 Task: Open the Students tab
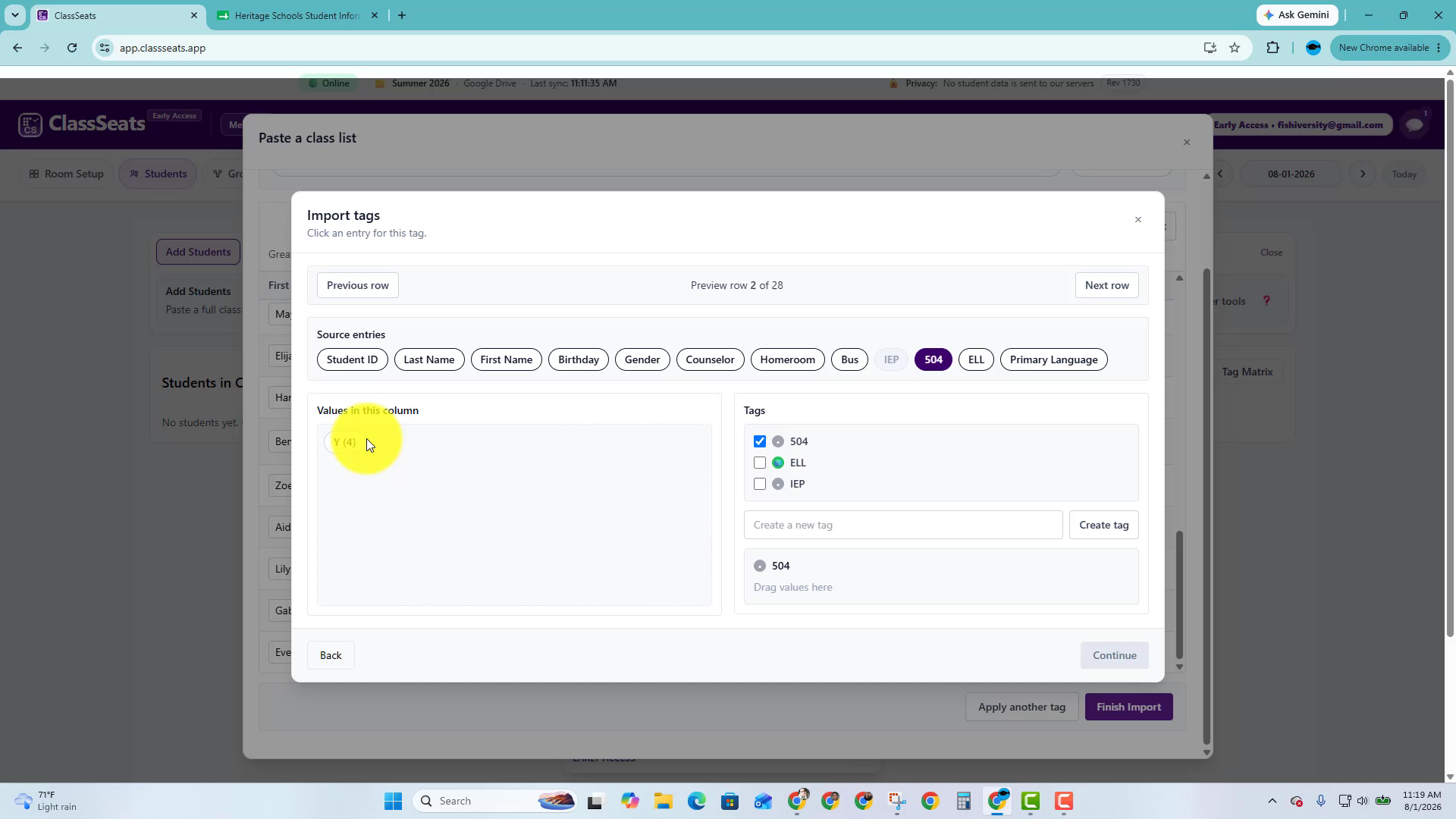pos(158,174)
